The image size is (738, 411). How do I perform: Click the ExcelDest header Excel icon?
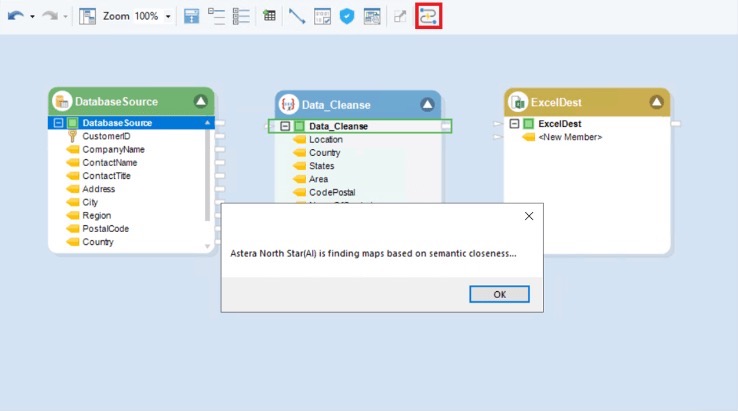(x=518, y=102)
